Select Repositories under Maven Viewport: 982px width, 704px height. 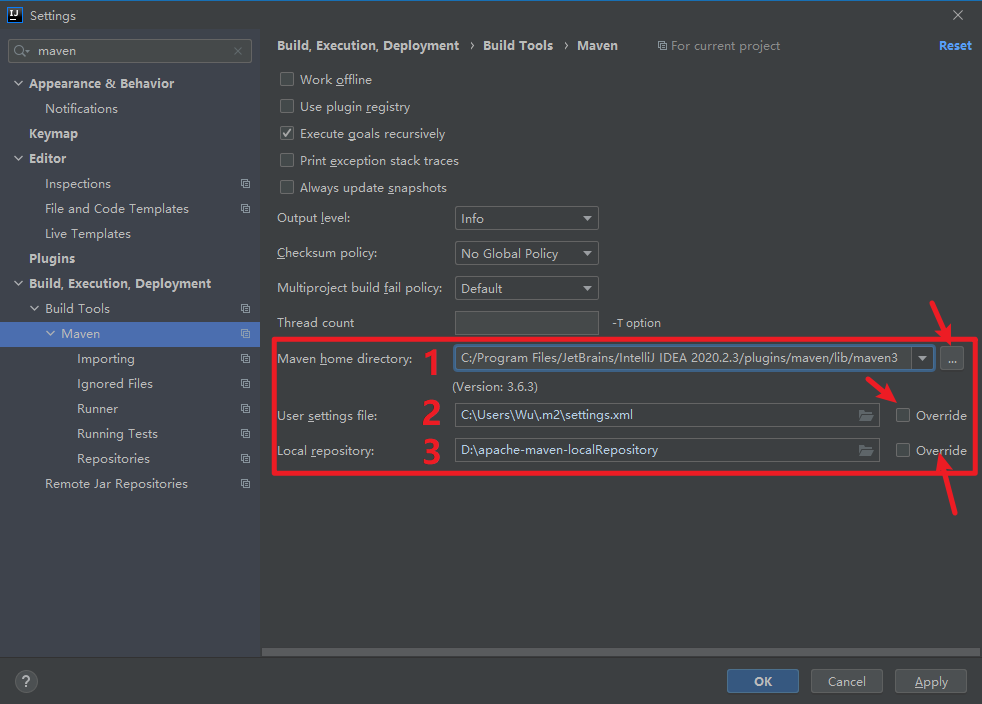point(113,459)
